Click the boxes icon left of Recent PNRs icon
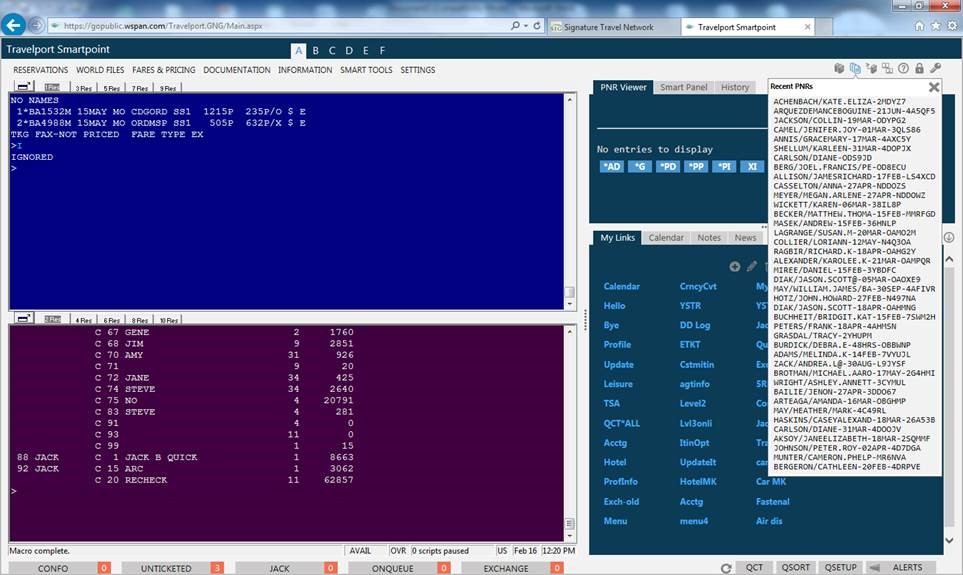This screenshot has height=575, width=963. coord(839,68)
